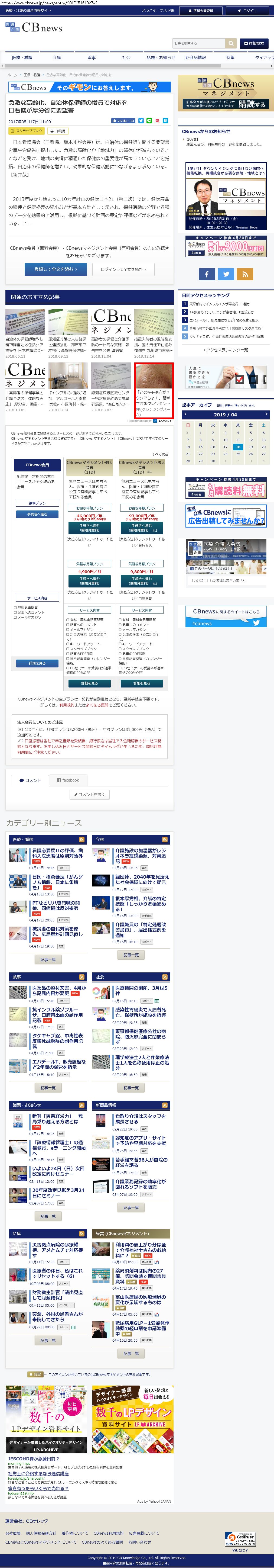Image resolution: width=274 pixels, height=1568 pixels.
Task: Click the スクラップブック button
Action: tap(27, 131)
